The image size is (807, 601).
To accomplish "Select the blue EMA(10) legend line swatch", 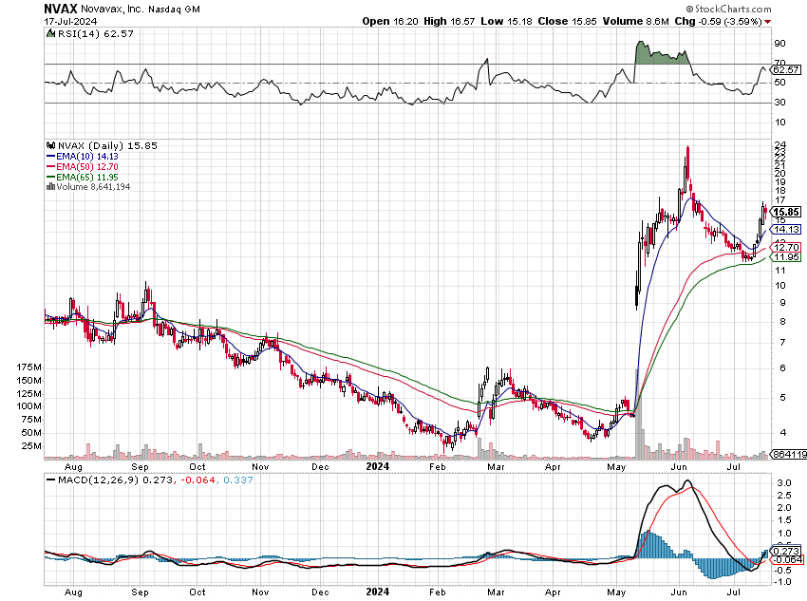I will pyautogui.click(x=50, y=156).
